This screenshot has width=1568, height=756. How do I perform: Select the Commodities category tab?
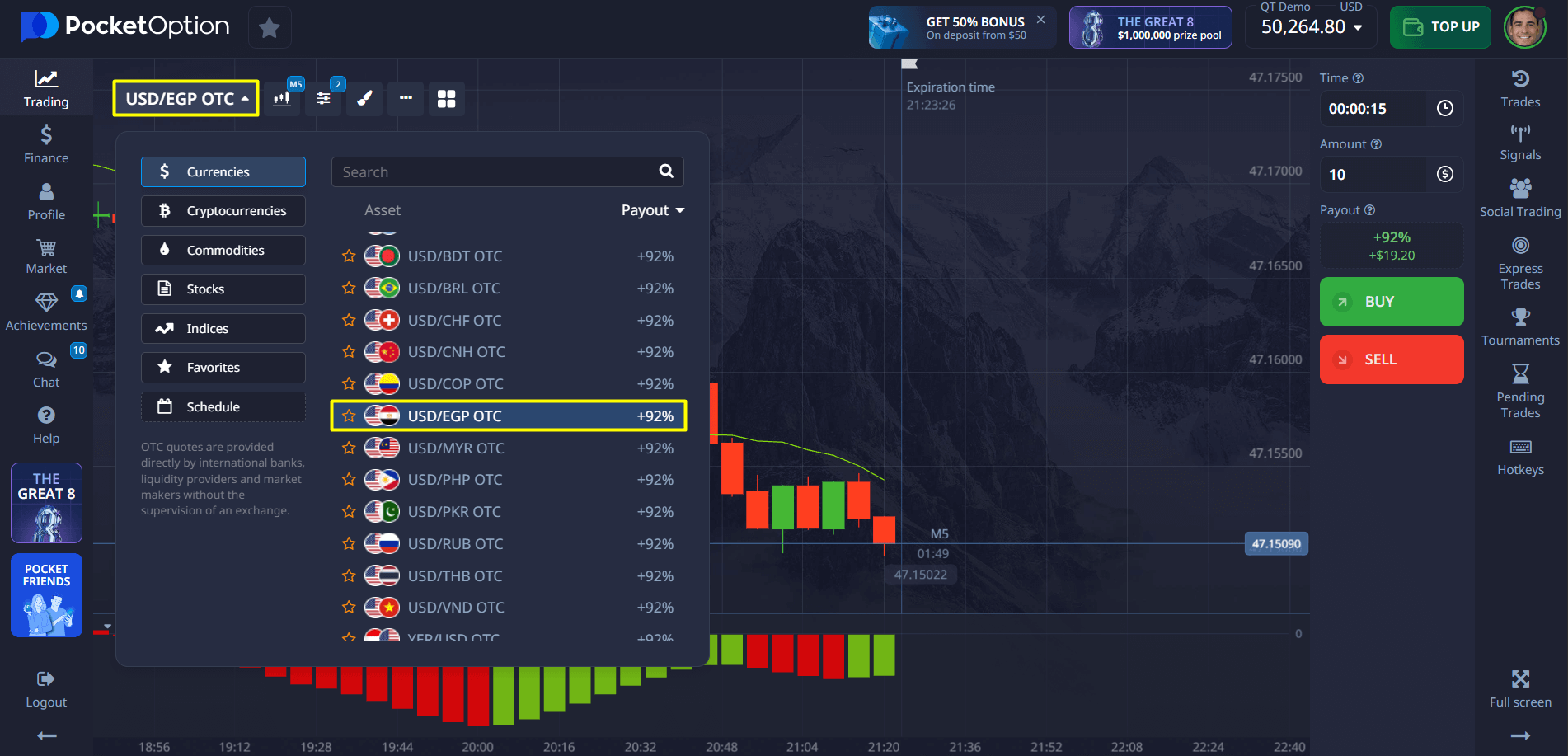[223, 251]
